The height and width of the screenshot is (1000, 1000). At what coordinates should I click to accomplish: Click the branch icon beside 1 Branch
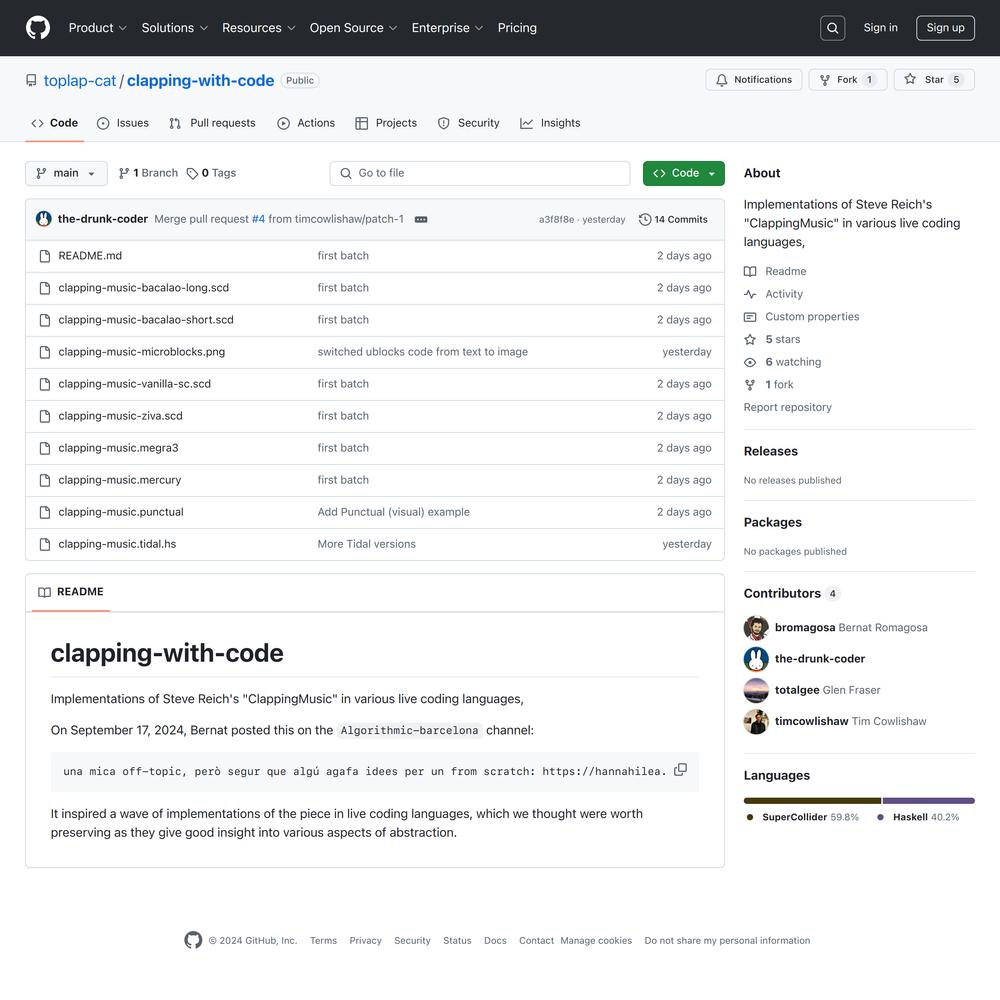click(124, 173)
